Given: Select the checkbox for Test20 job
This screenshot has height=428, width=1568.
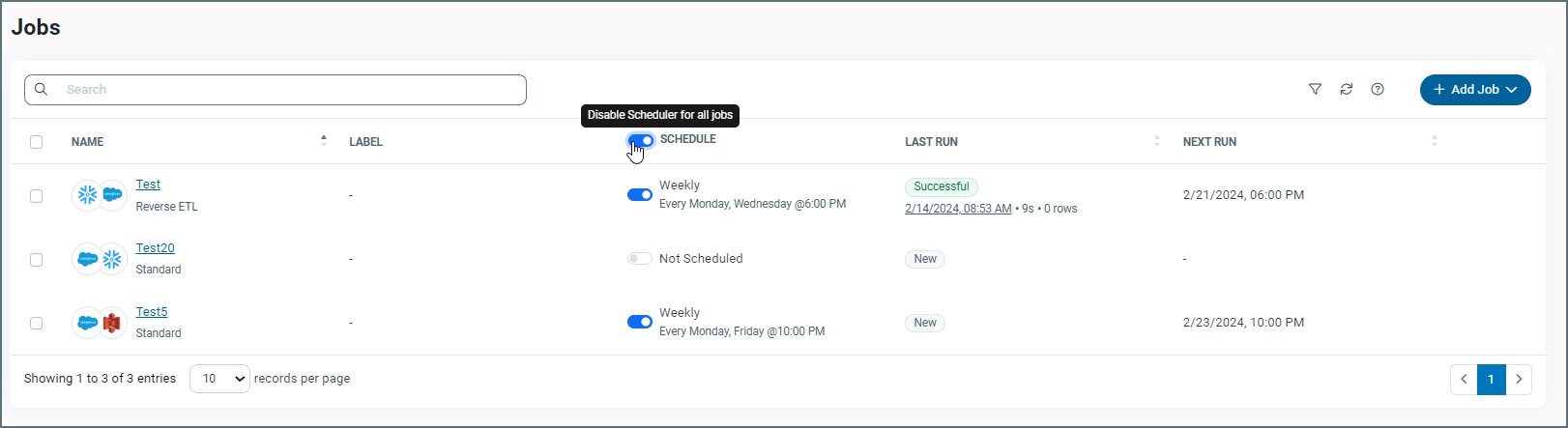Looking at the screenshot, I should tap(37, 260).
